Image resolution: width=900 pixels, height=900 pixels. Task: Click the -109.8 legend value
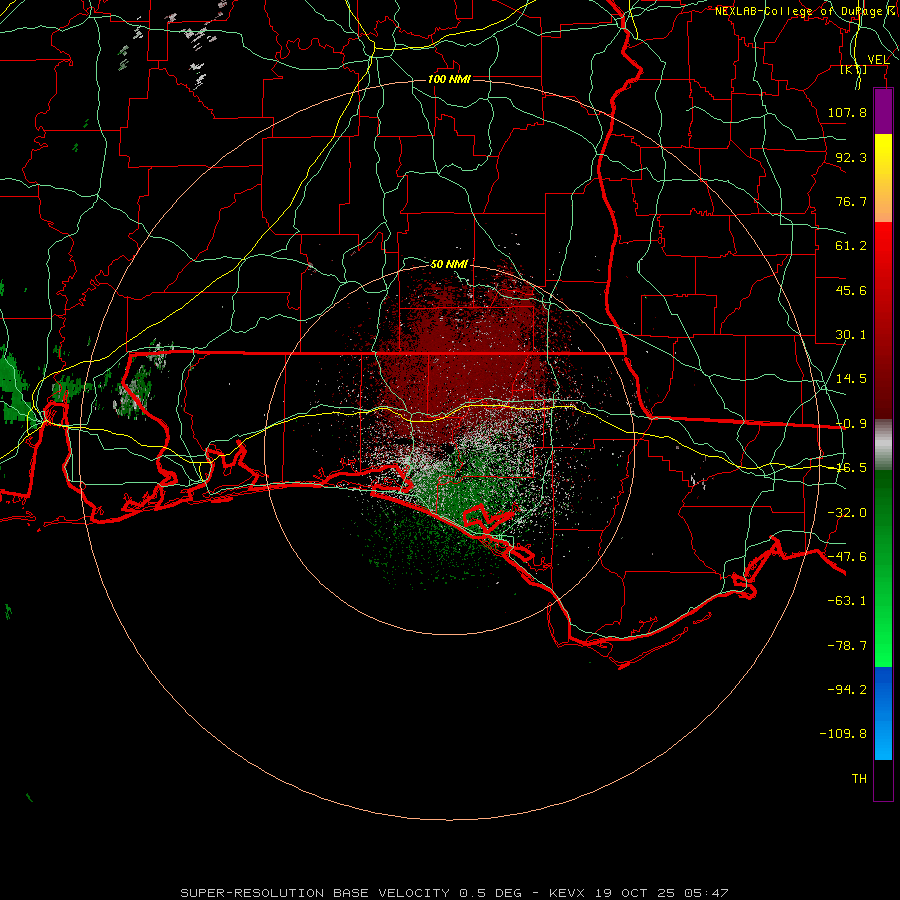coord(843,734)
